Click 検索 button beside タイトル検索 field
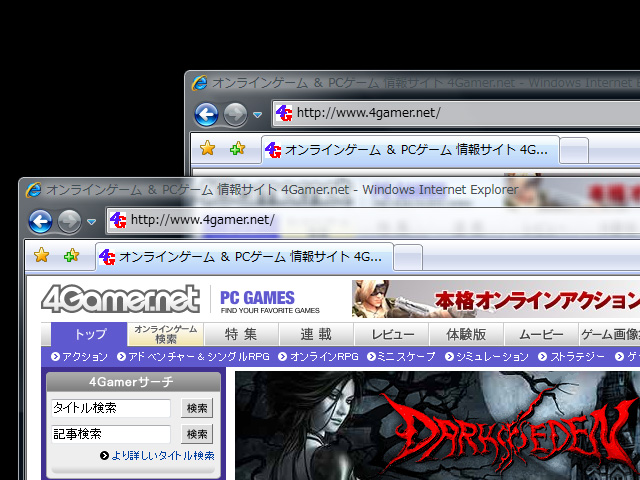The image size is (640, 480). tap(197, 408)
